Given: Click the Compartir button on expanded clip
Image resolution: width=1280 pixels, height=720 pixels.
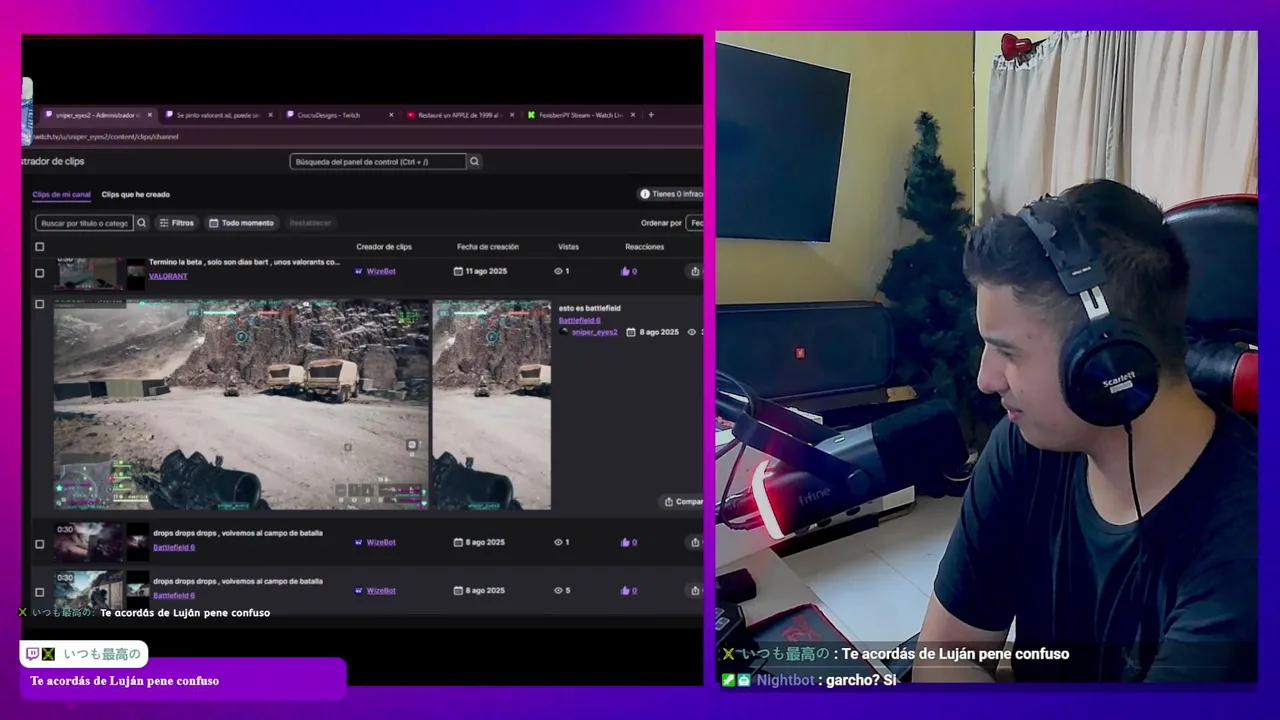Looking at the screenshot, I should tap(684, 502).
